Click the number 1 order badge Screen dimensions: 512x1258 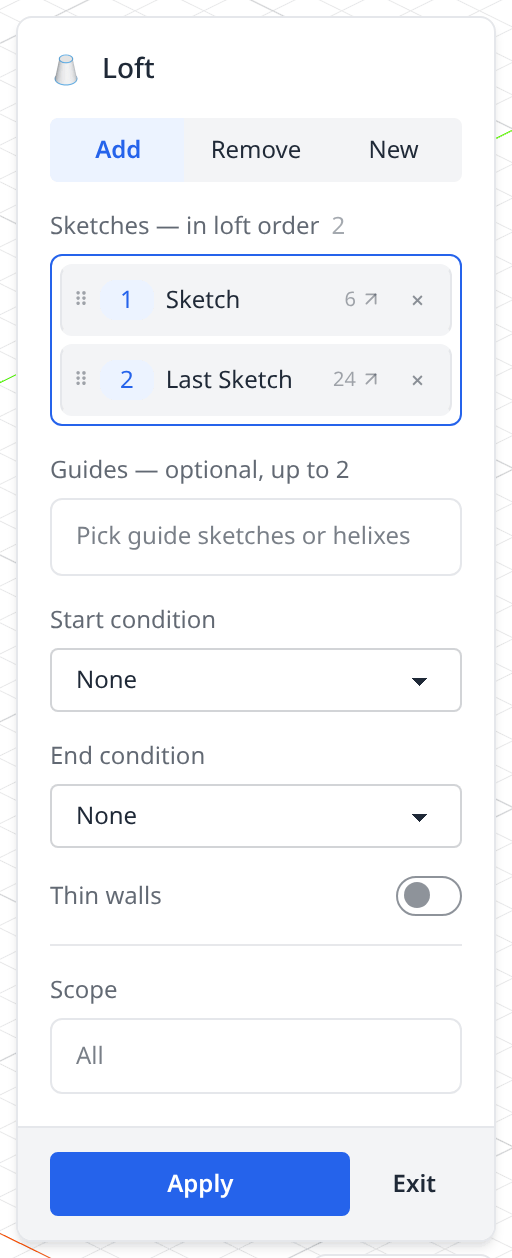click(x=127, y=299)
